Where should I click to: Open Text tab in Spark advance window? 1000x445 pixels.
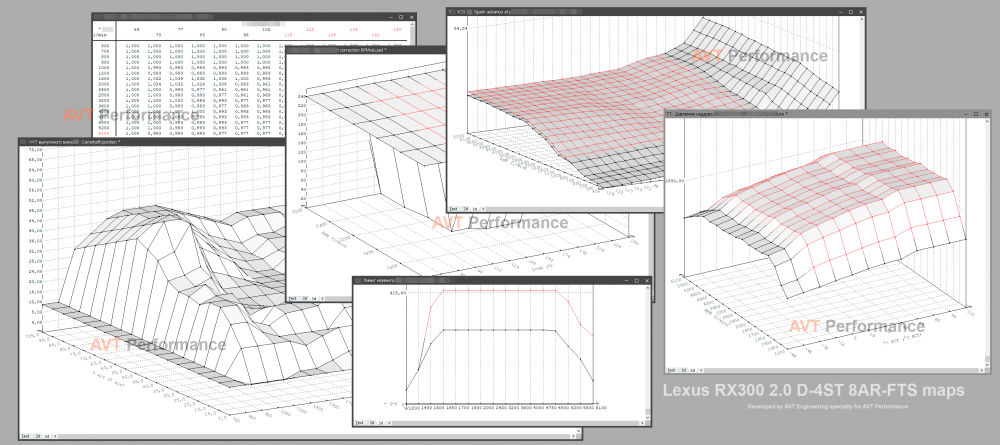(x=453, y=208)
